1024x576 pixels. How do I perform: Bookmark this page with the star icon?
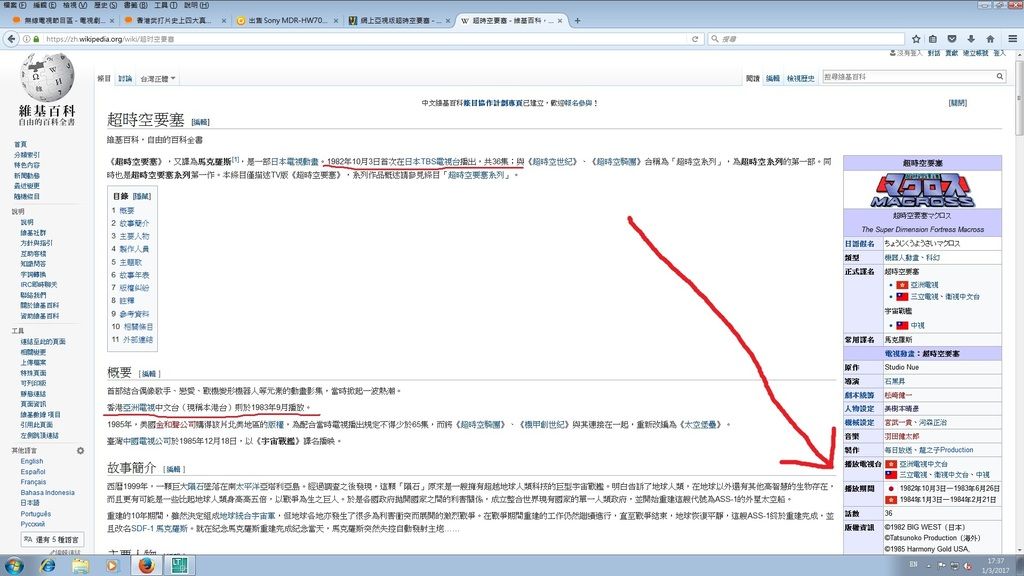click(916, 39)
